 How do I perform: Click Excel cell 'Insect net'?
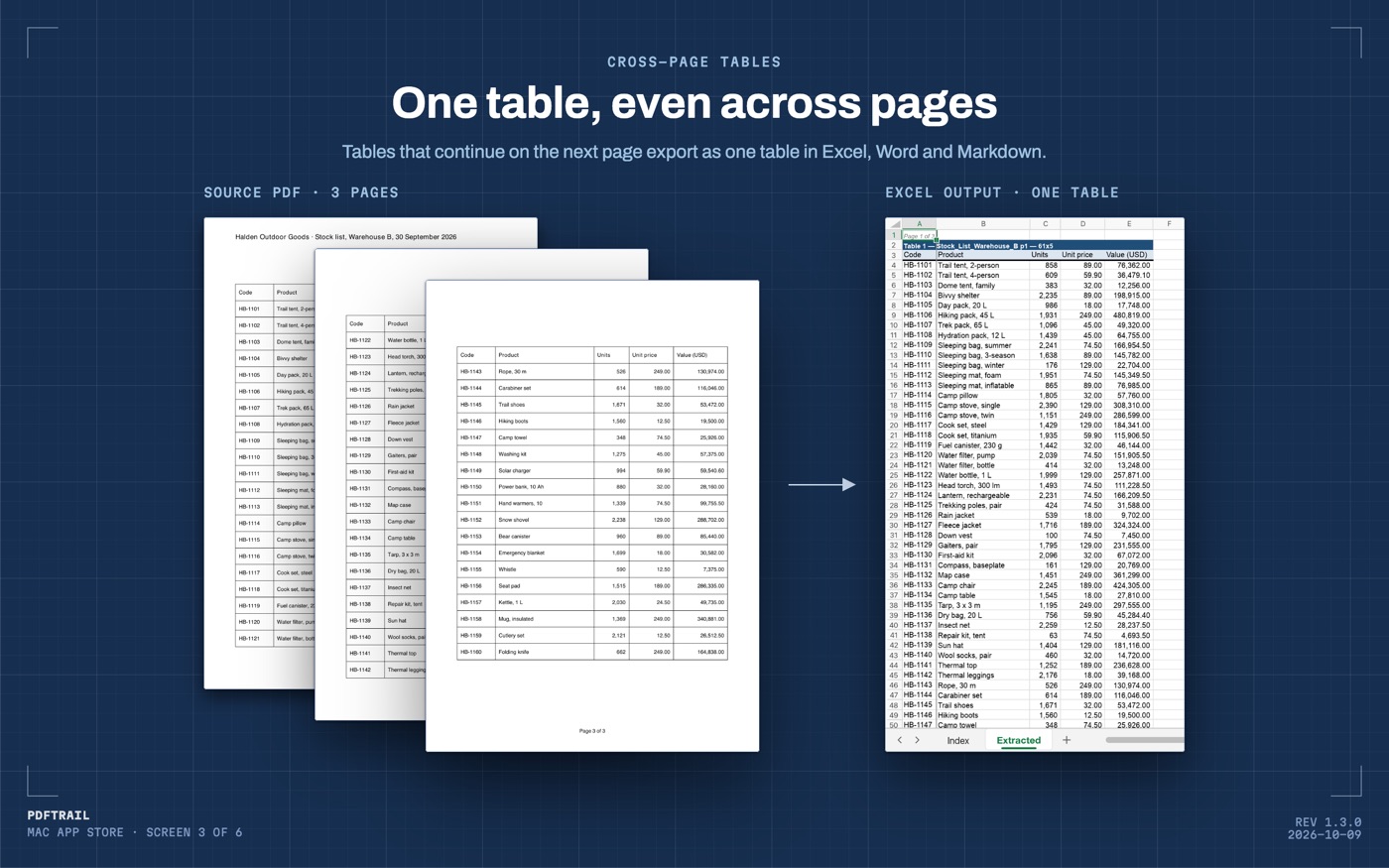click(x=982, y=625)
